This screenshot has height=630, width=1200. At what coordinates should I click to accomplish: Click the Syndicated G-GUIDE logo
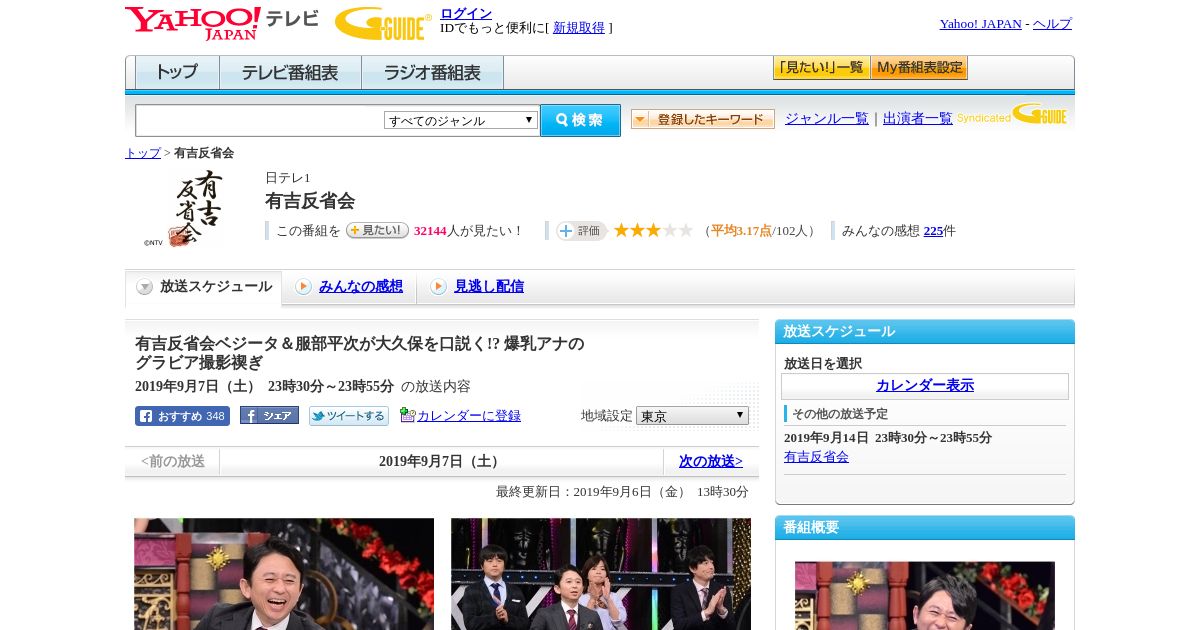[1013, 114]
